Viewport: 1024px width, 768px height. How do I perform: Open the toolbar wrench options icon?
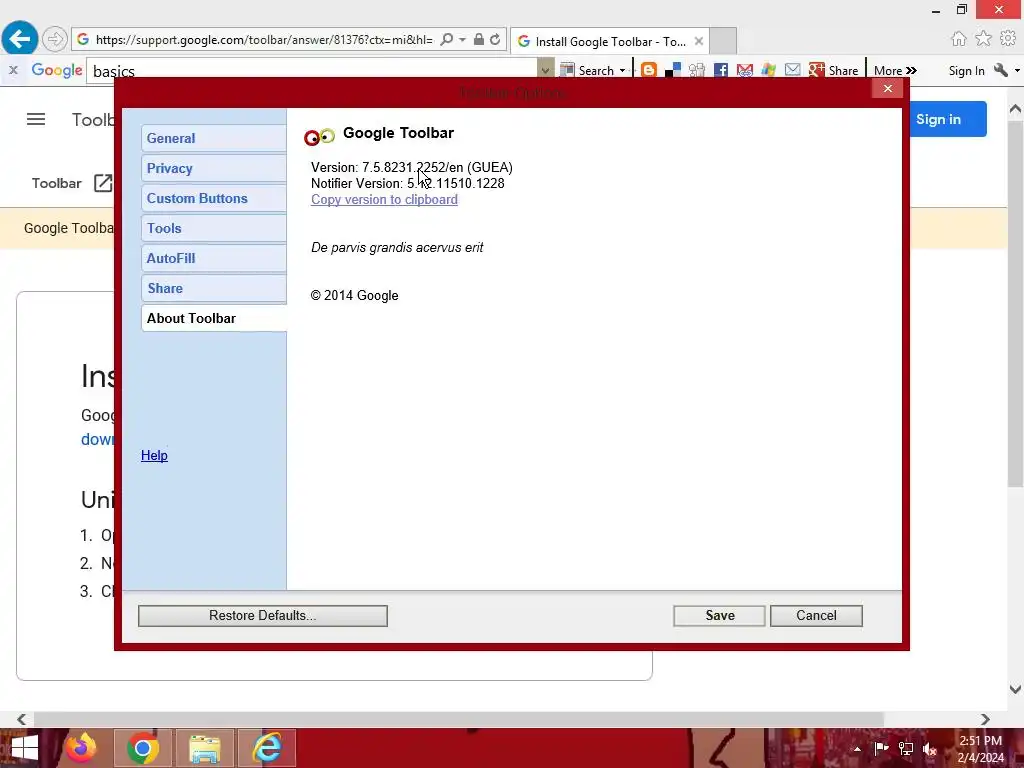click(1000, 71)
